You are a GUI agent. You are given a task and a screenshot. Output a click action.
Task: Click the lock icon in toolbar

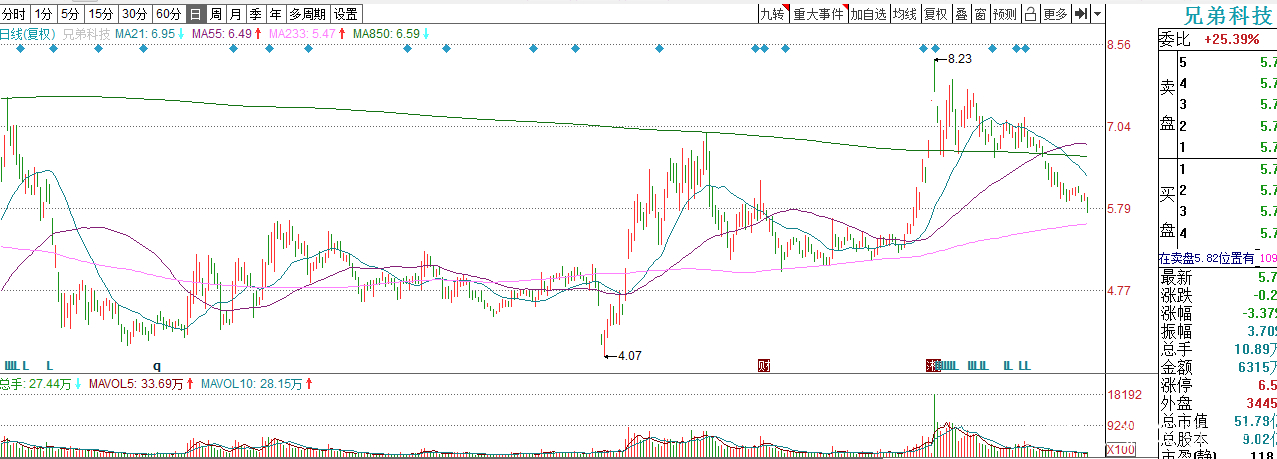(1030, 14)
